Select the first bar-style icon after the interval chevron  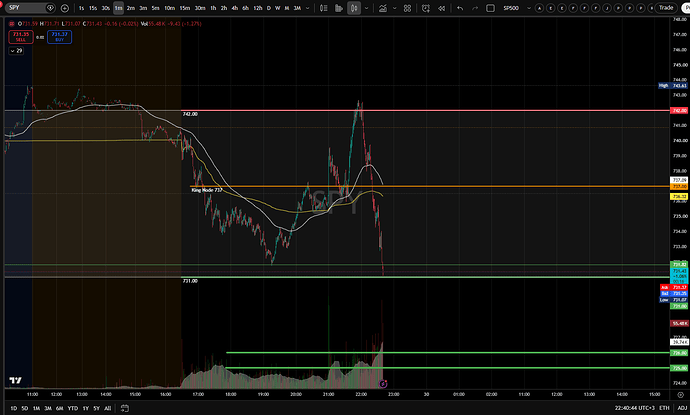coord(323,8)
